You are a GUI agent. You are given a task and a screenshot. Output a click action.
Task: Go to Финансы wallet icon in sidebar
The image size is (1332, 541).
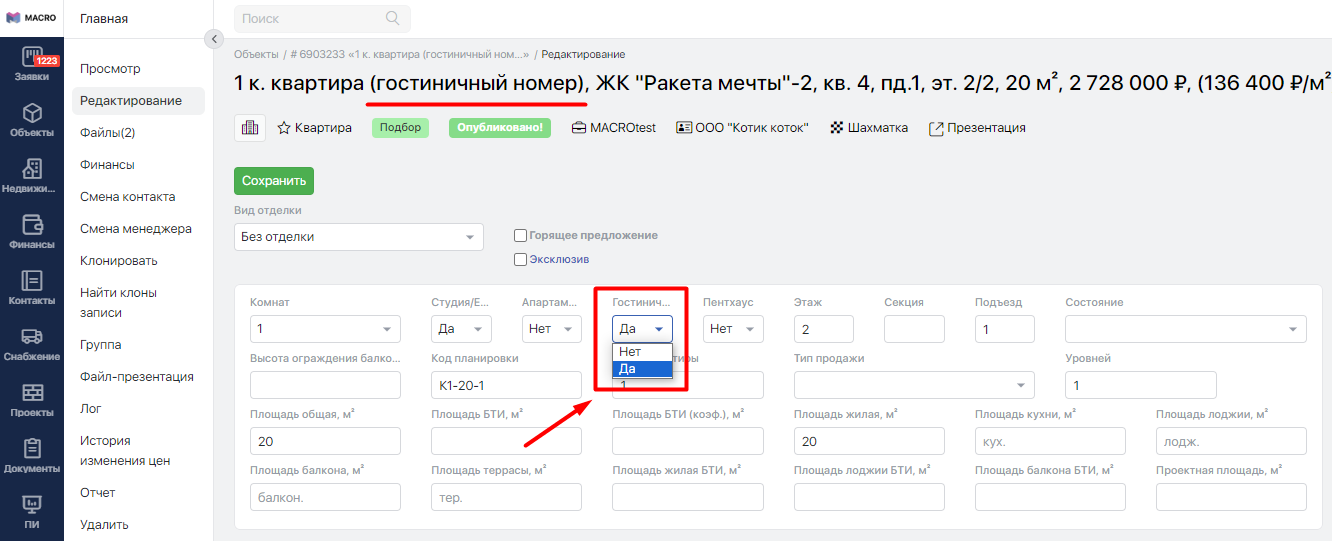tap(31, 231)
